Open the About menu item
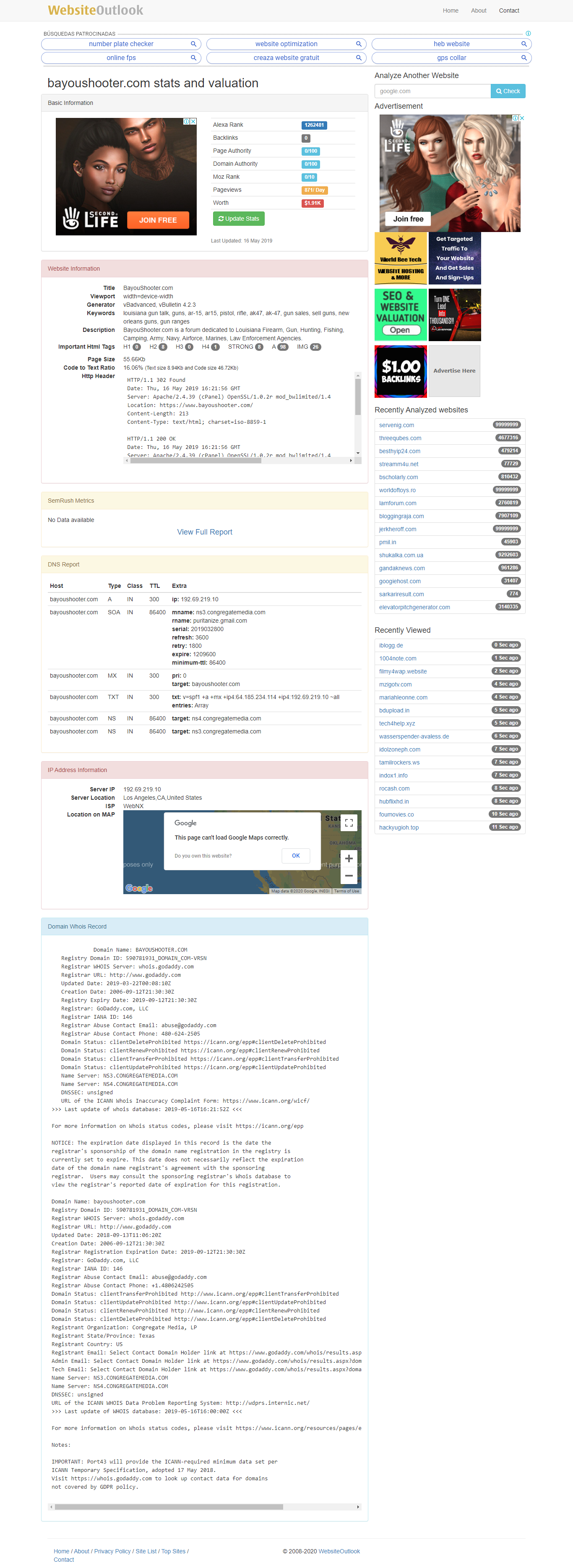Image resolution: width=573 pixels, height=1568 pixels. coord(478,11)
